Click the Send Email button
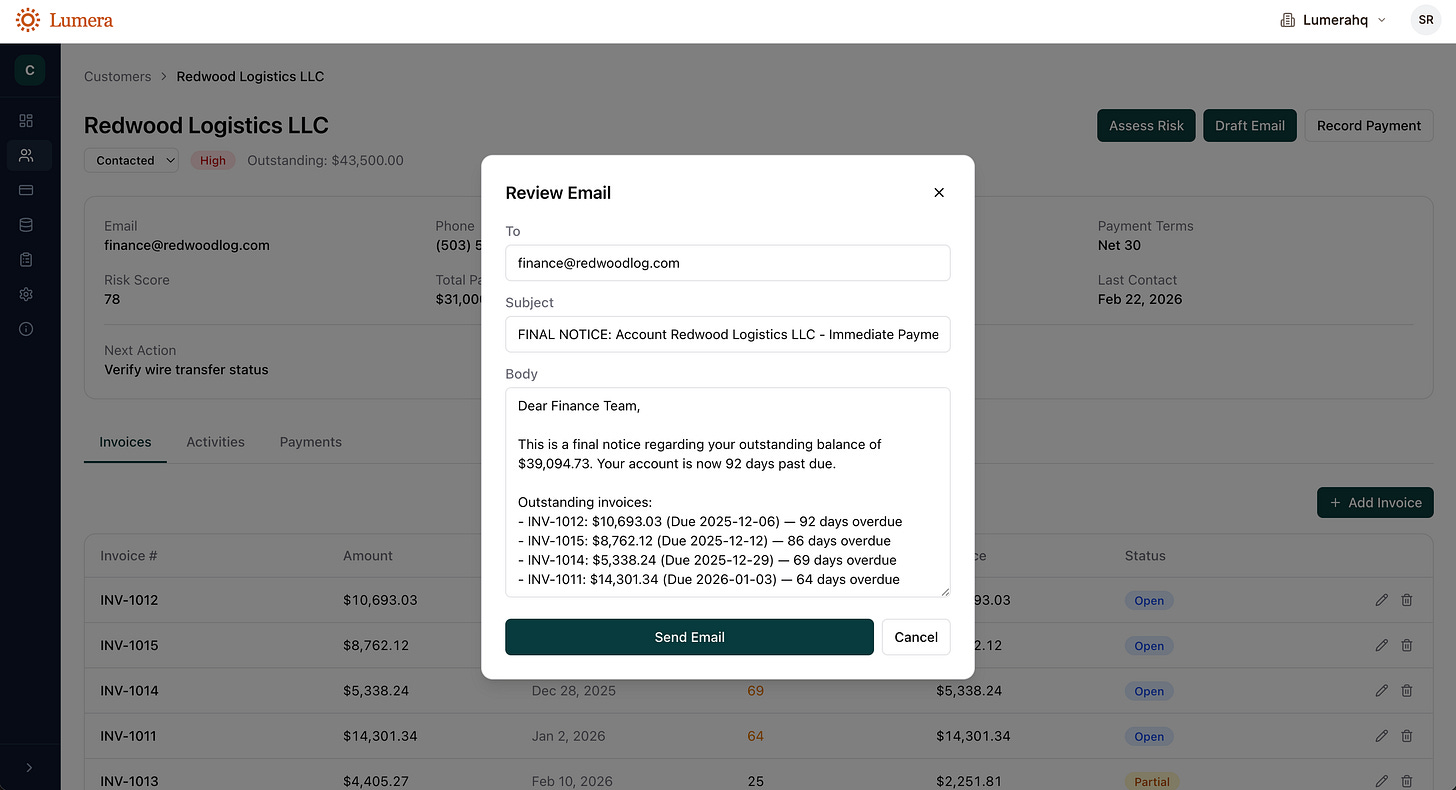Image resolution: width=1456 pixels, height=790 pixels. click(689, 637)
